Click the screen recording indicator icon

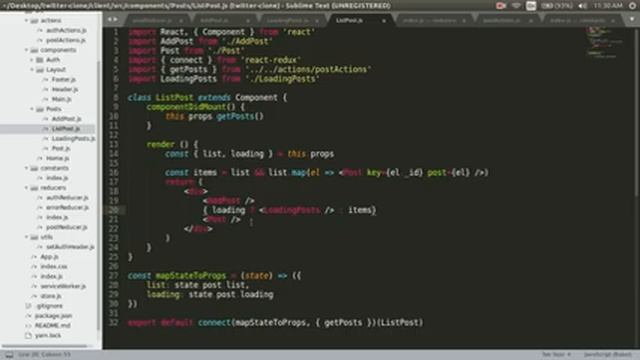coord(501,6)
